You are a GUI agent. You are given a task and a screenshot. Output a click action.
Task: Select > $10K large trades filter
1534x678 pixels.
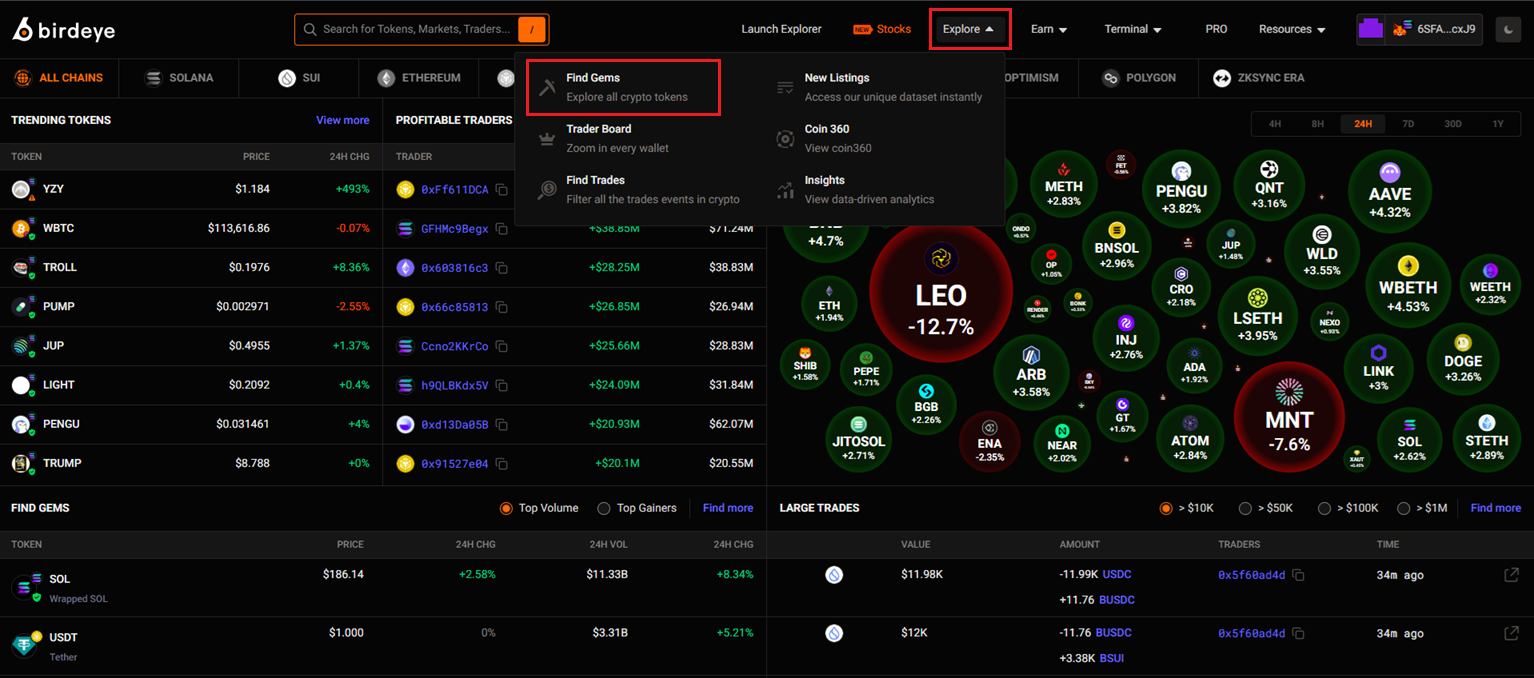point(1187,508)
